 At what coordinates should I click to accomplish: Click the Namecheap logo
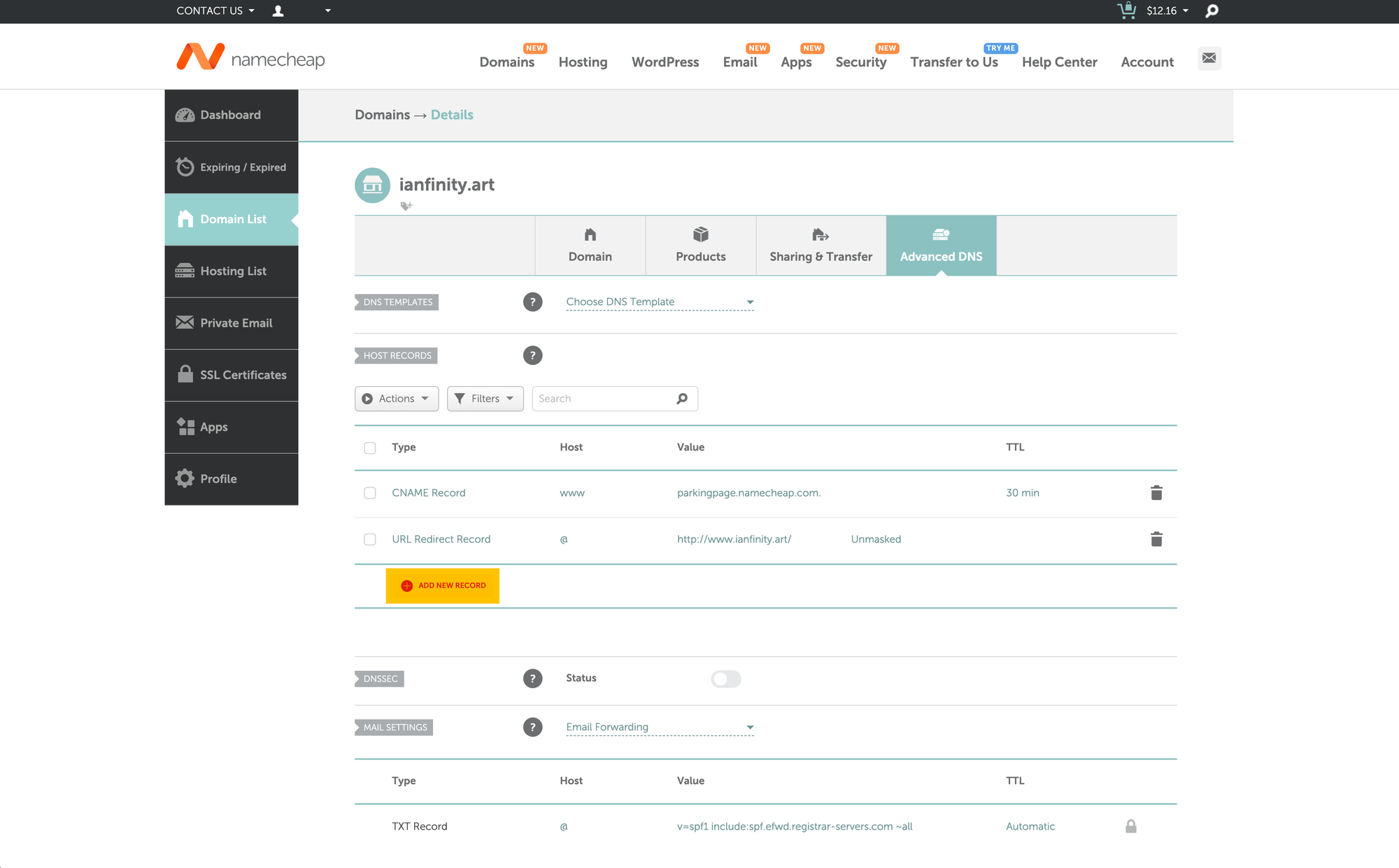tap(250, 57)
